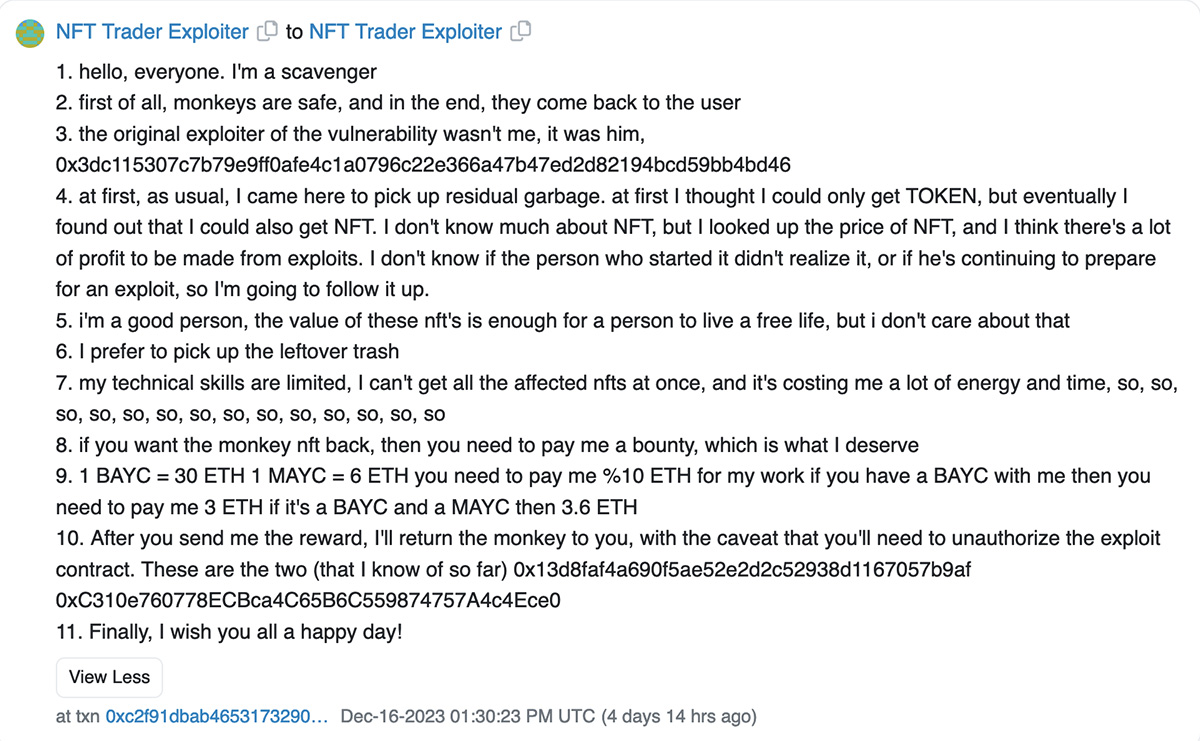Open transaction 0xc2f91dbab4653173290… link
This screenshot has width=1200, height=741.
(216, 716)
